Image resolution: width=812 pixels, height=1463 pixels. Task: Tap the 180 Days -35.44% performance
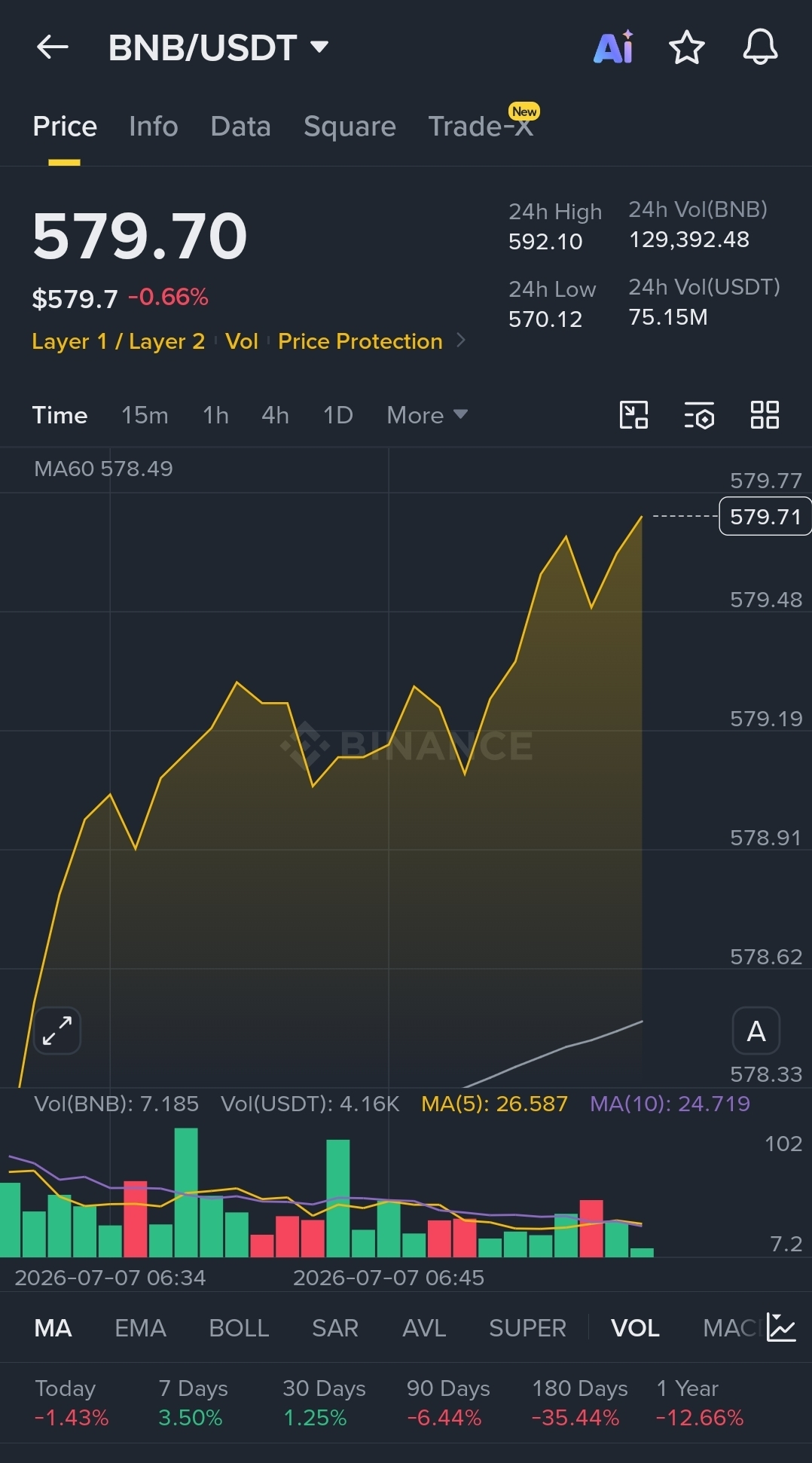tap(579, 1403)
